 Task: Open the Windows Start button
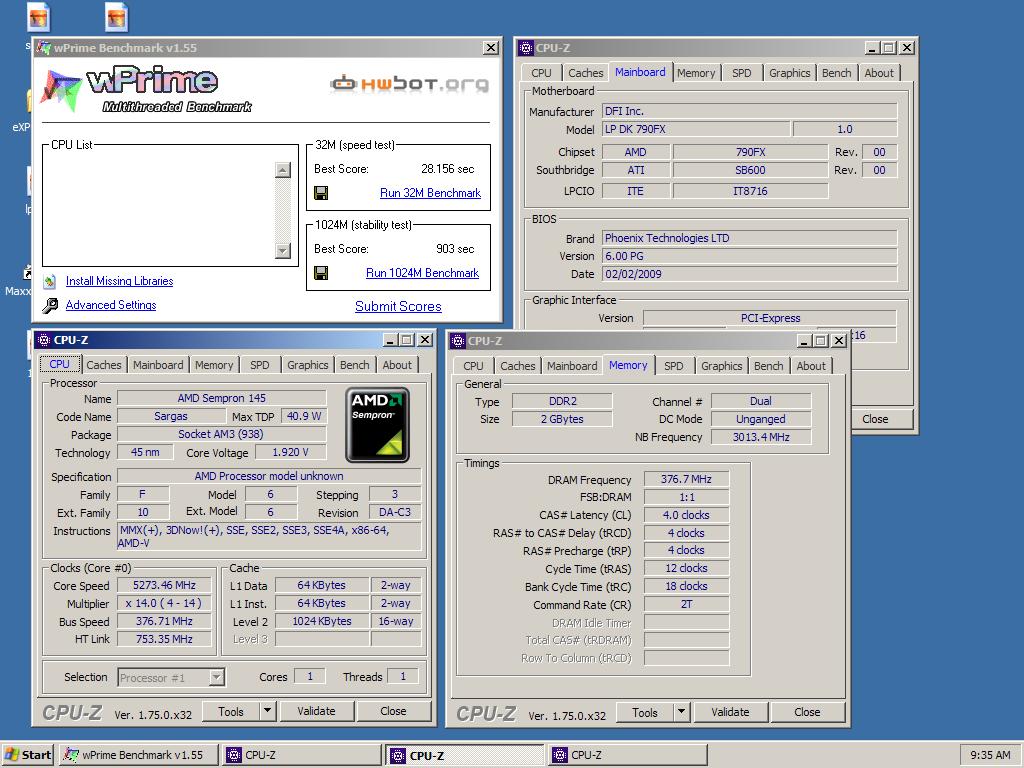[x=27, y=755]
